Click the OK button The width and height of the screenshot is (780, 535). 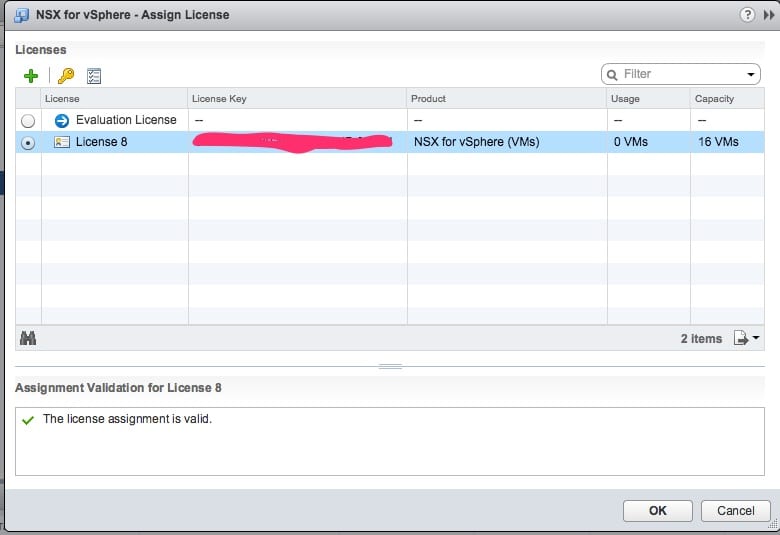click(657, 510)
